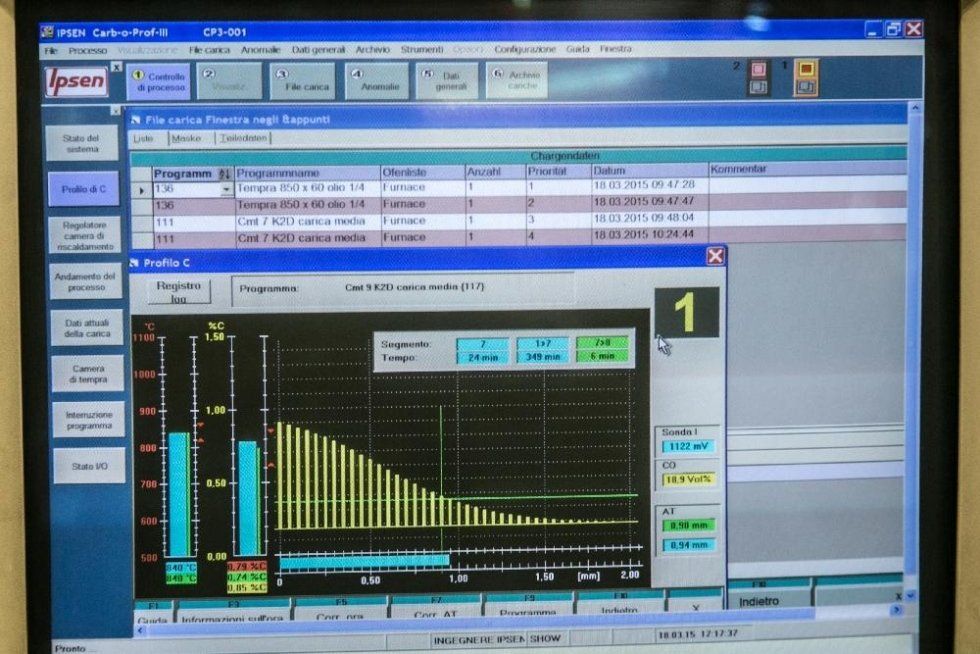The width and height of the screenshot is (980, 654).
Task: Open Archivio cariche toolbar button number 6
Action: coord(517,80)
